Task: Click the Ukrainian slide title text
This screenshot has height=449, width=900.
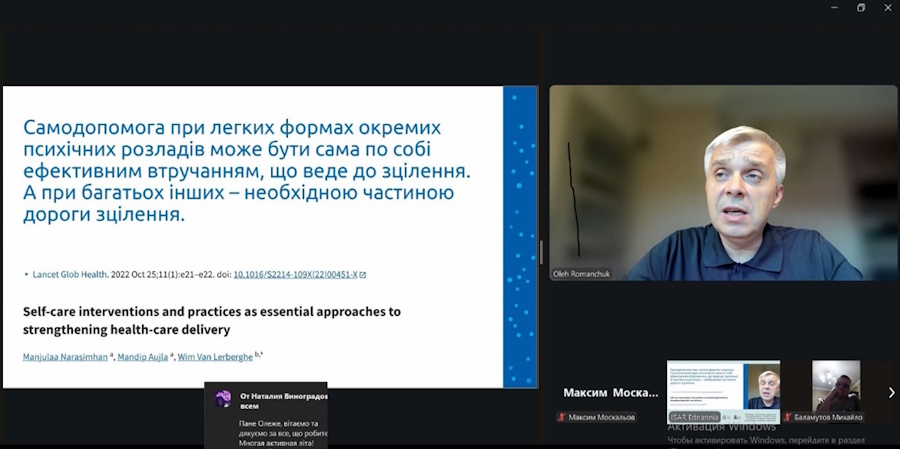Action: click(247, 171)
